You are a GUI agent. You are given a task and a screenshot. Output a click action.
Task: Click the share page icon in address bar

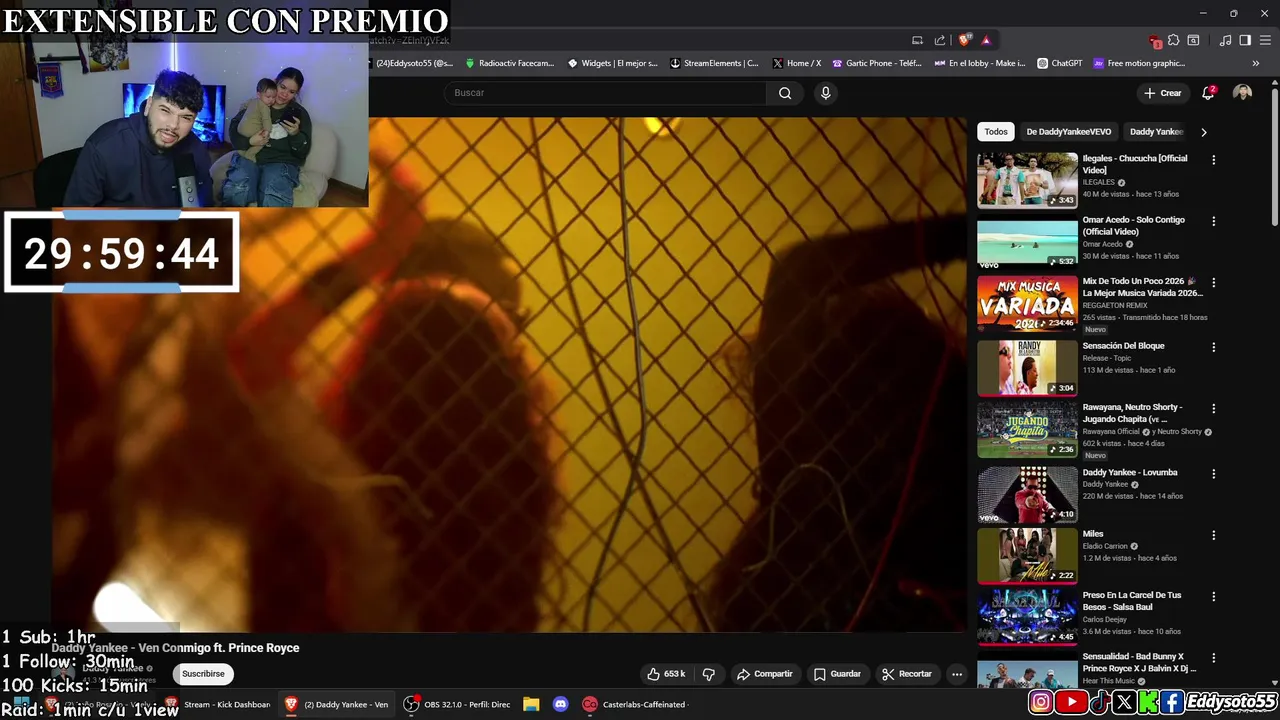(940, 40)
